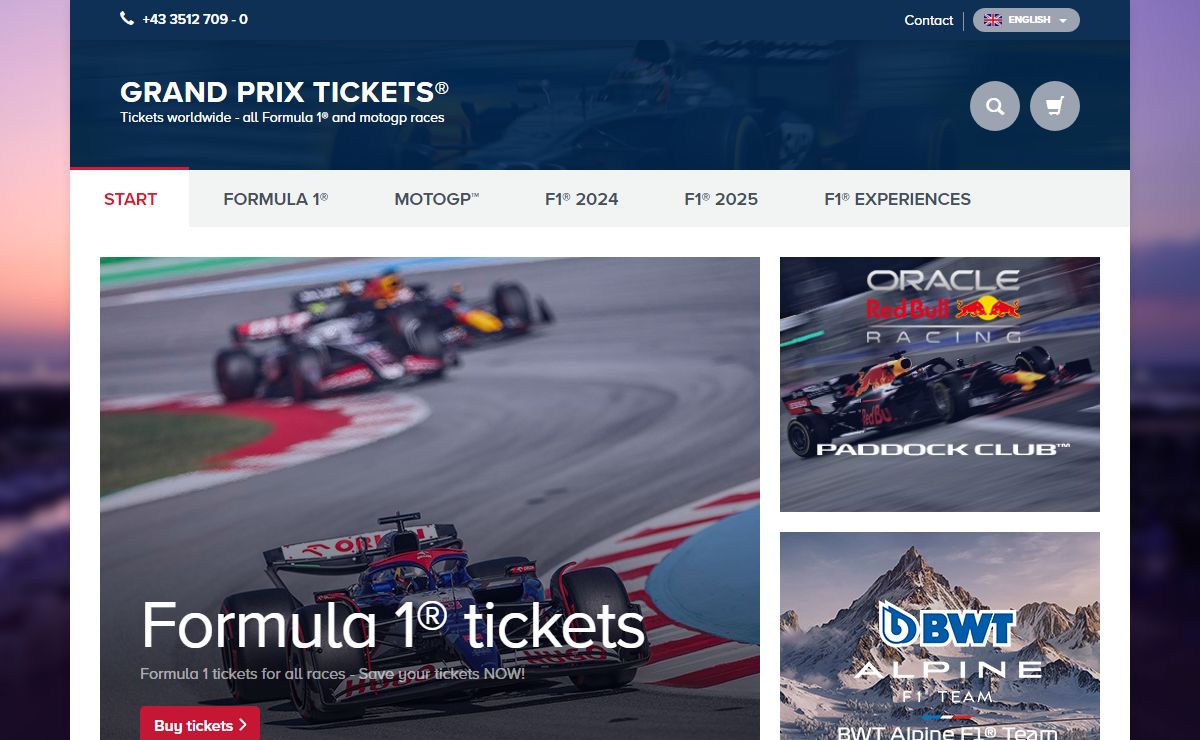The image size is (1200, 740).
Task: Open the shopping cart icon
Action: click(1055, 106)
